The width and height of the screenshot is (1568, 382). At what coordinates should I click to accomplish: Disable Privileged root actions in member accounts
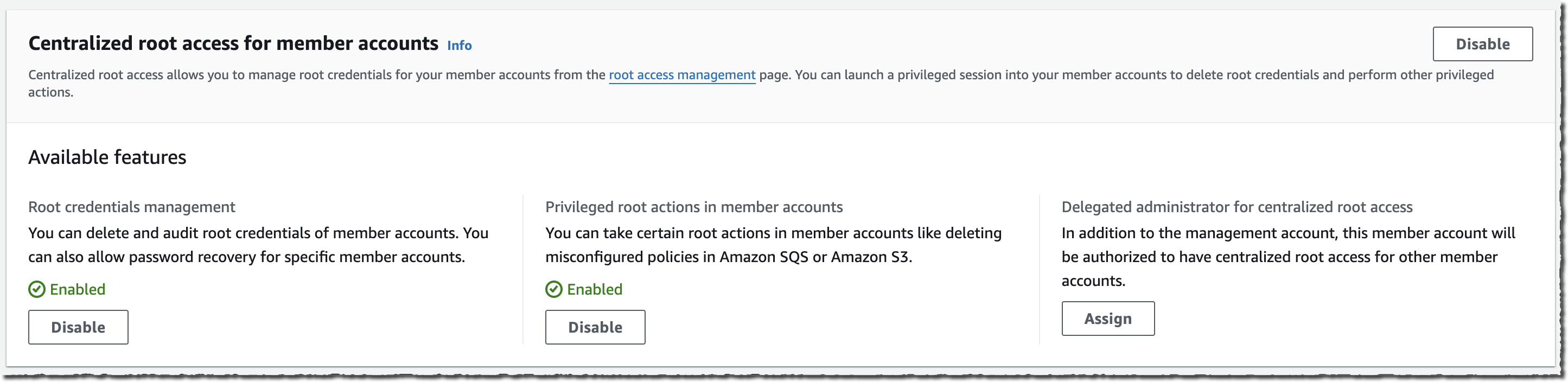[595, 327]
